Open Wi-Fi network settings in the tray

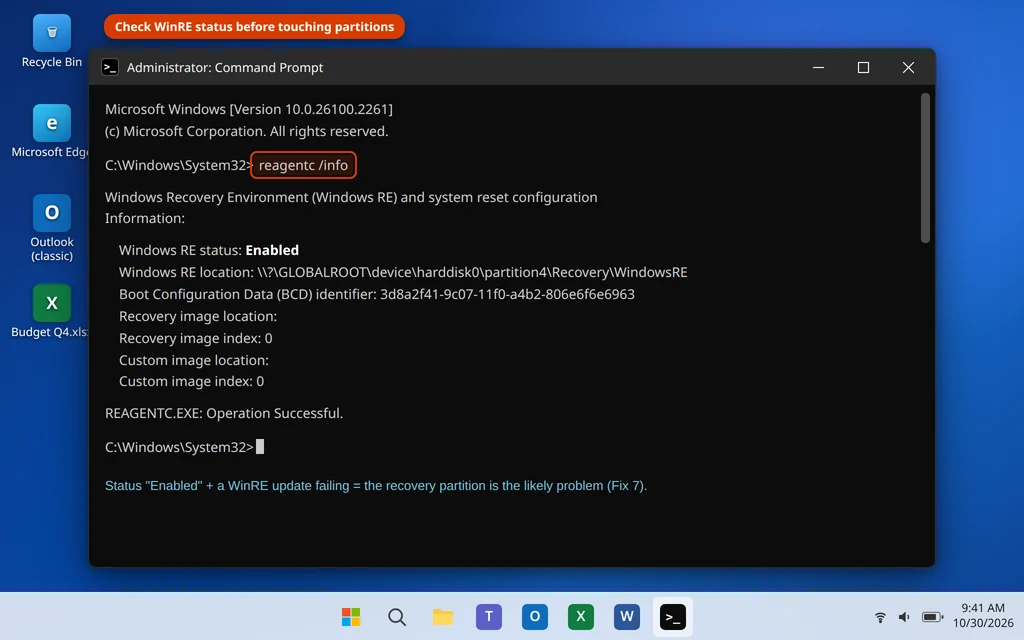[880, 616]
